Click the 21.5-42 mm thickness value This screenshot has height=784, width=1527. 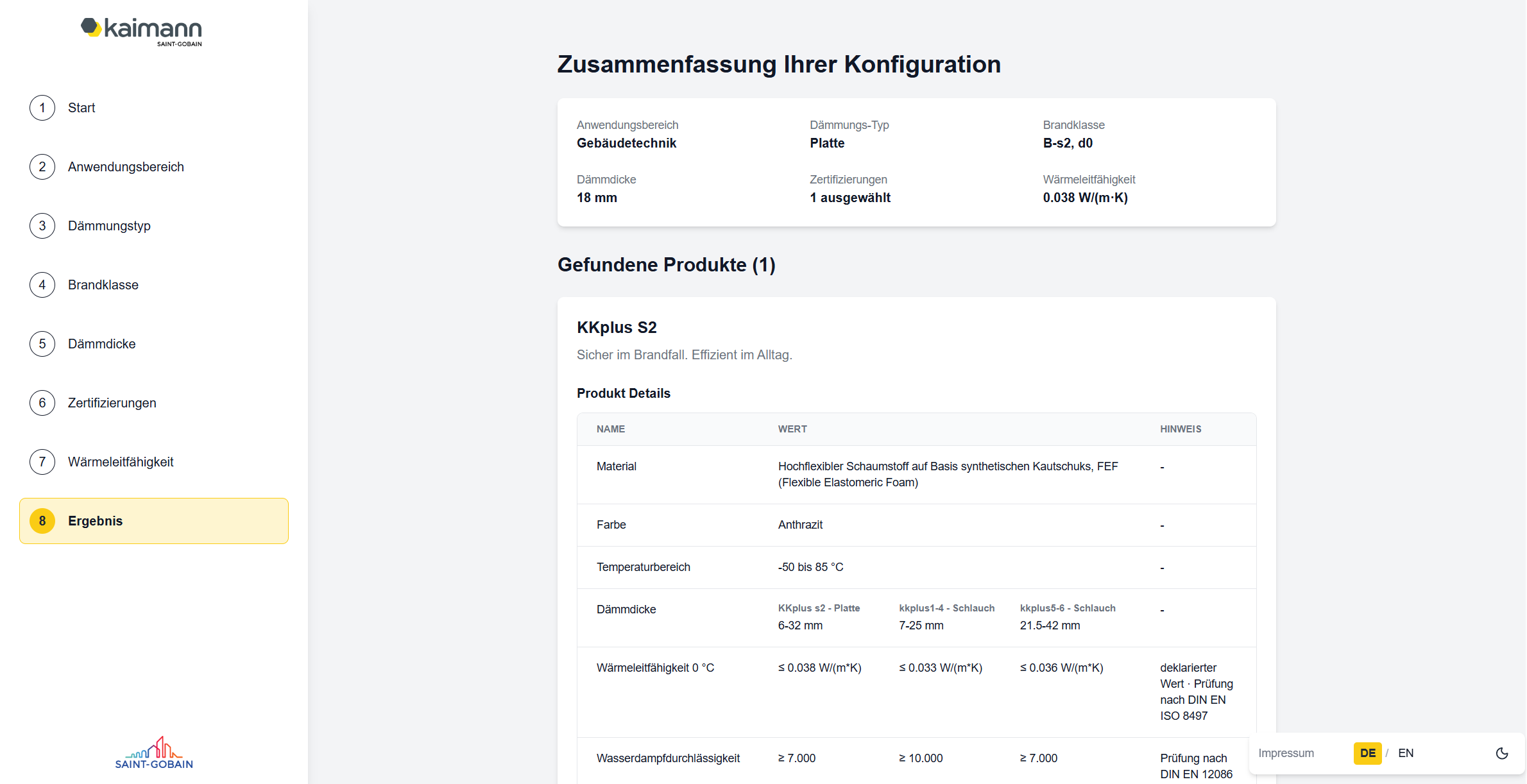pos(1050,626)
